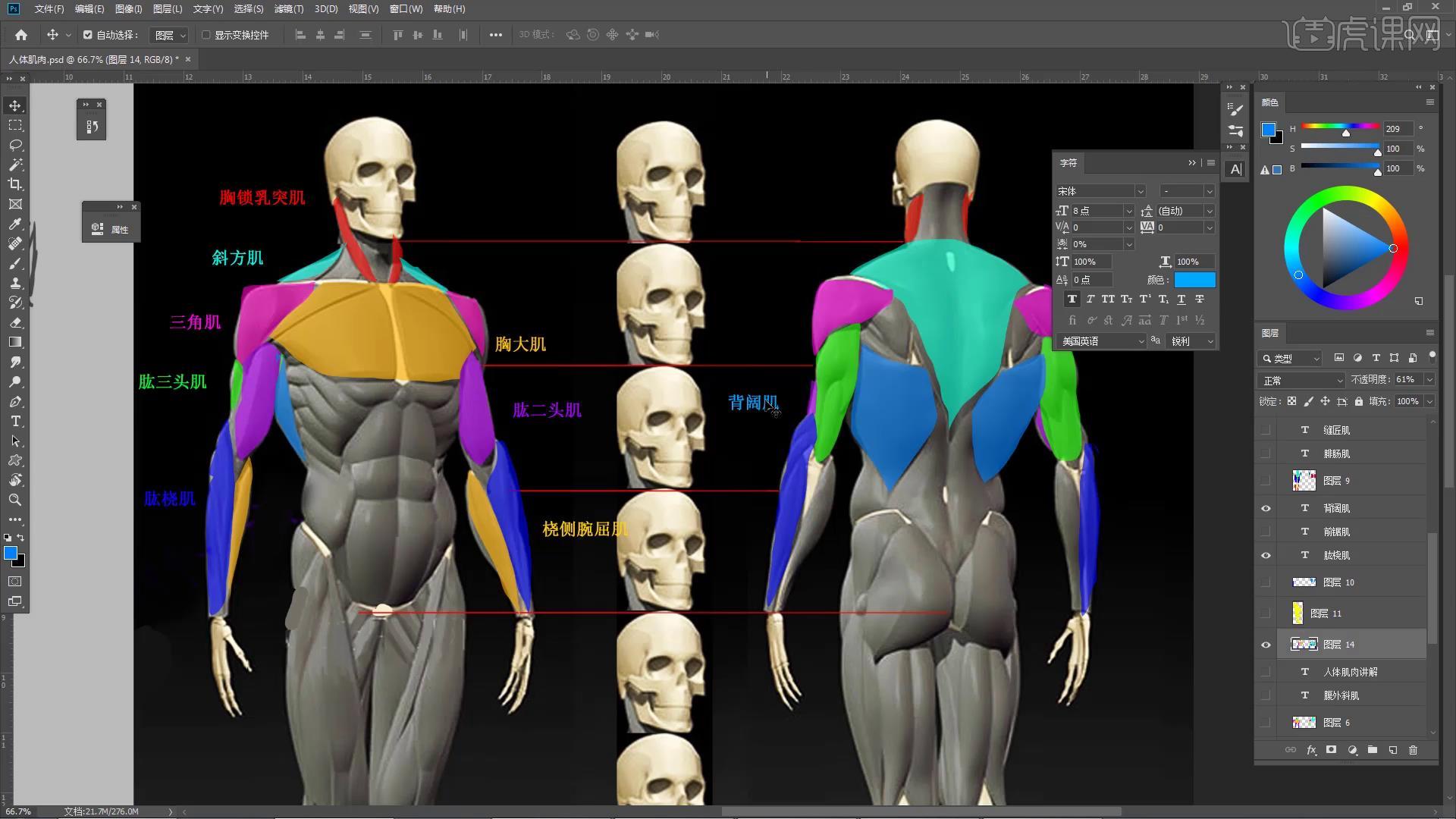The width and height of the screenshot is (1456, 819).
Task: Select the Crop tool
Action: click(x=15, y=184)
